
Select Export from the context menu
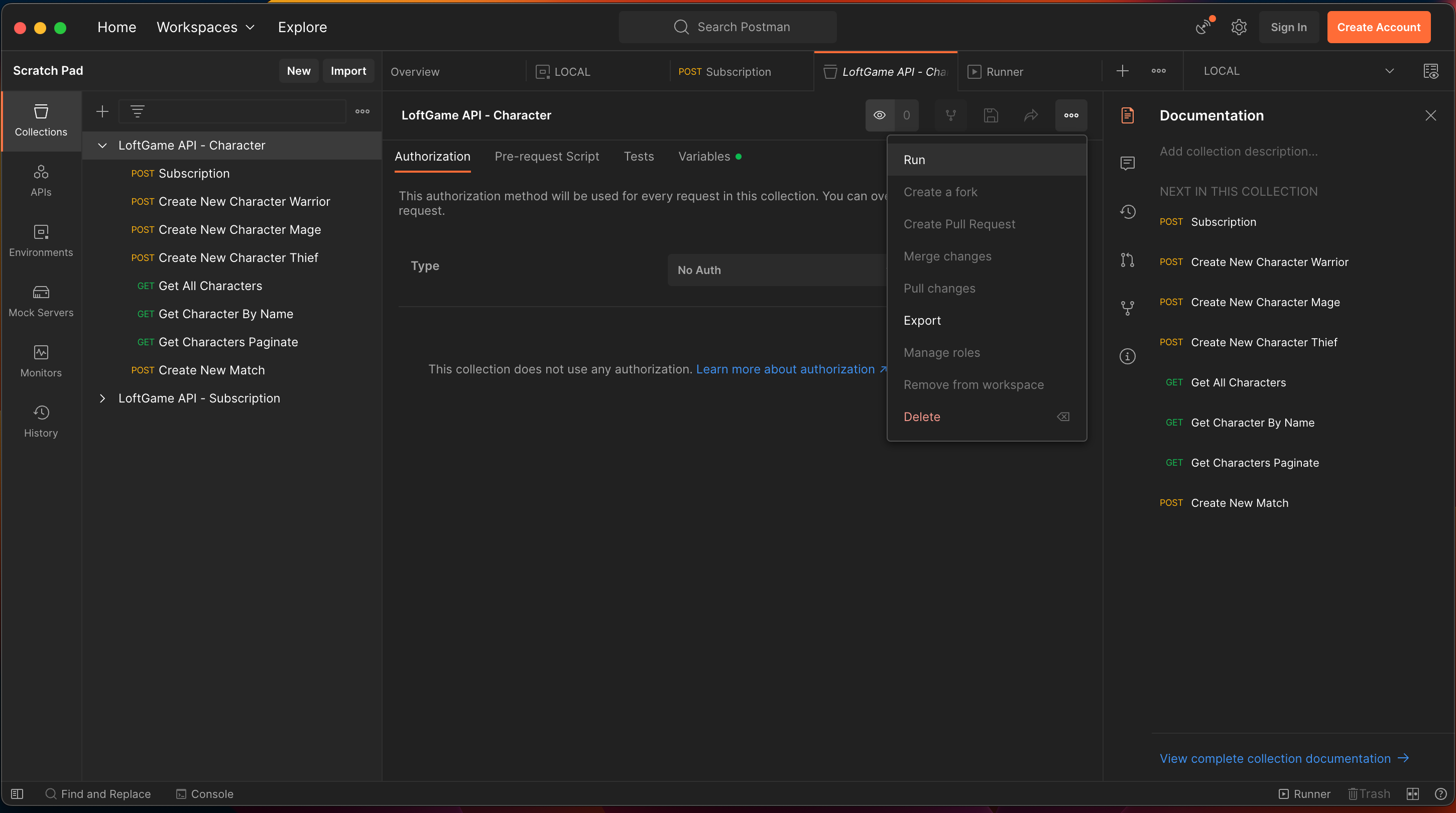pyautogui.click(x=922, y=320)
